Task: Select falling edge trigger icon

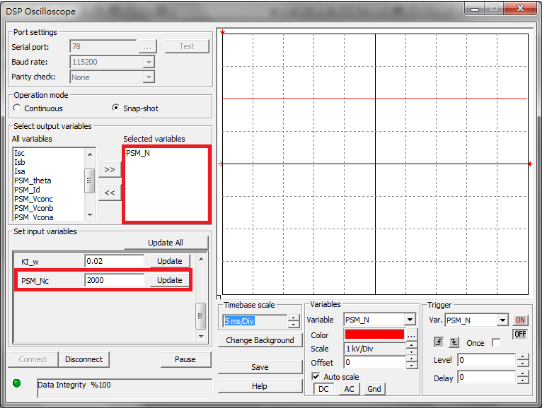Action: tap(454, 342)
